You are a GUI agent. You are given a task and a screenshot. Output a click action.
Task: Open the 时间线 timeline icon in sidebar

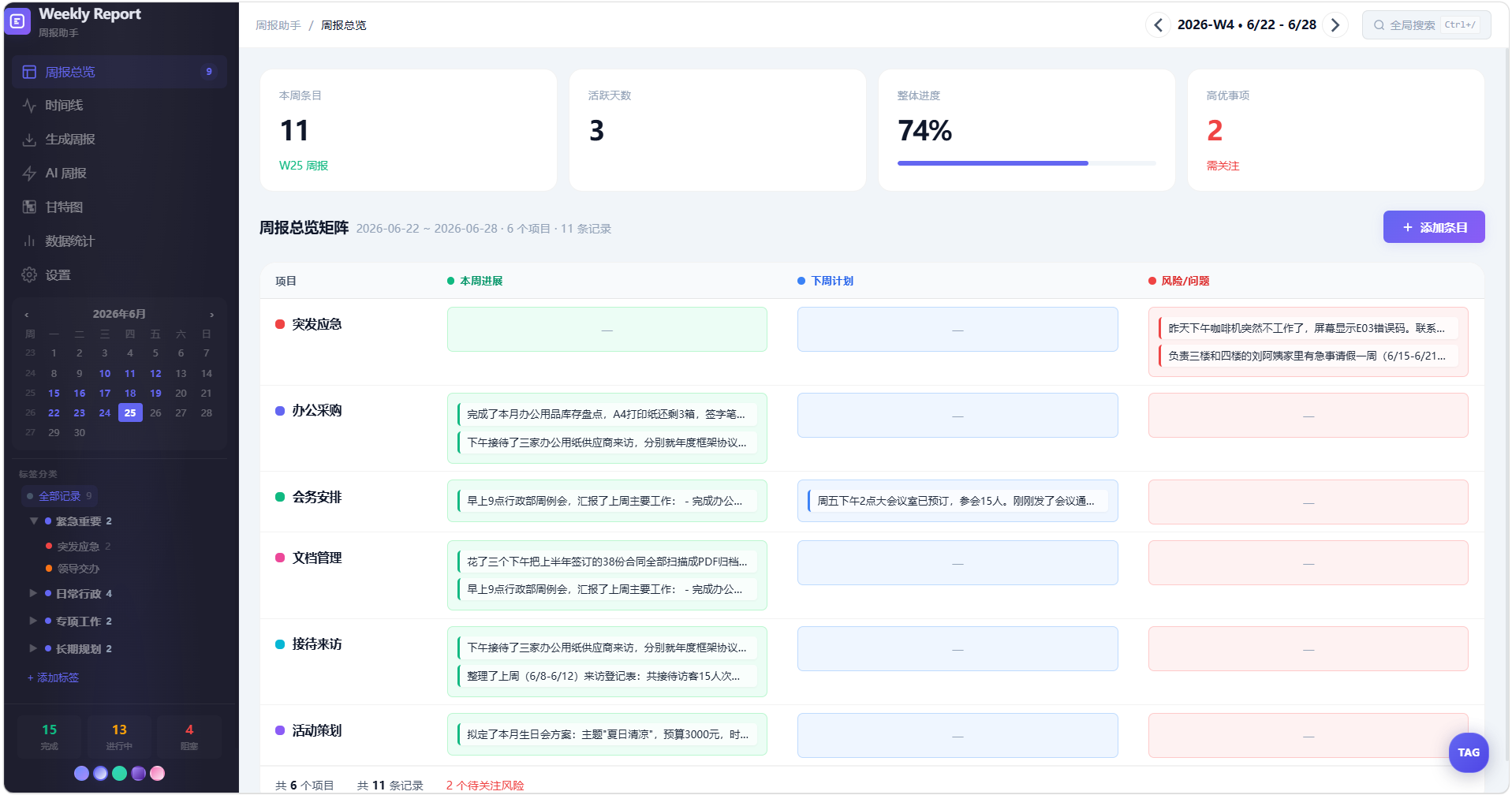click(29, 106)
